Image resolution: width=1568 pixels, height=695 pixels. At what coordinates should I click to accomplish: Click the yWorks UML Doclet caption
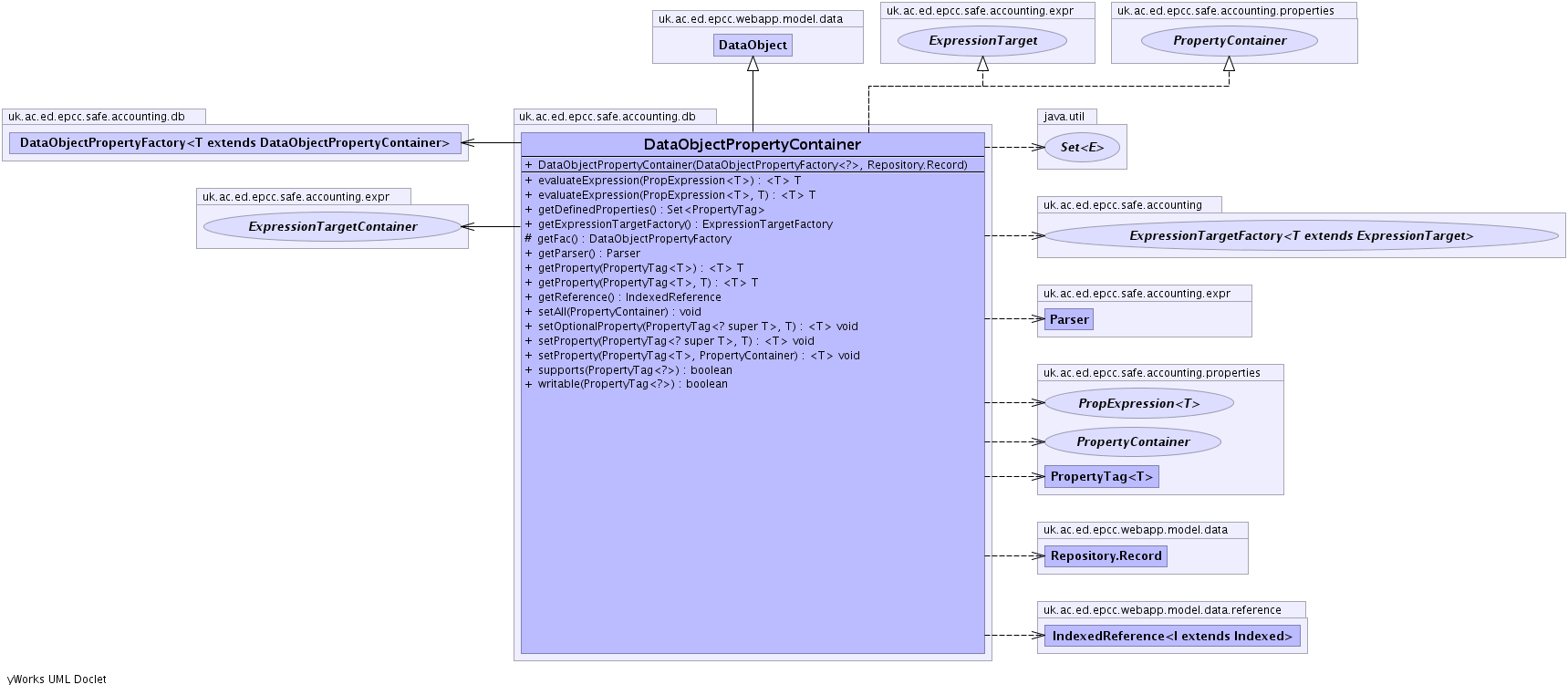tap(57, 679)
